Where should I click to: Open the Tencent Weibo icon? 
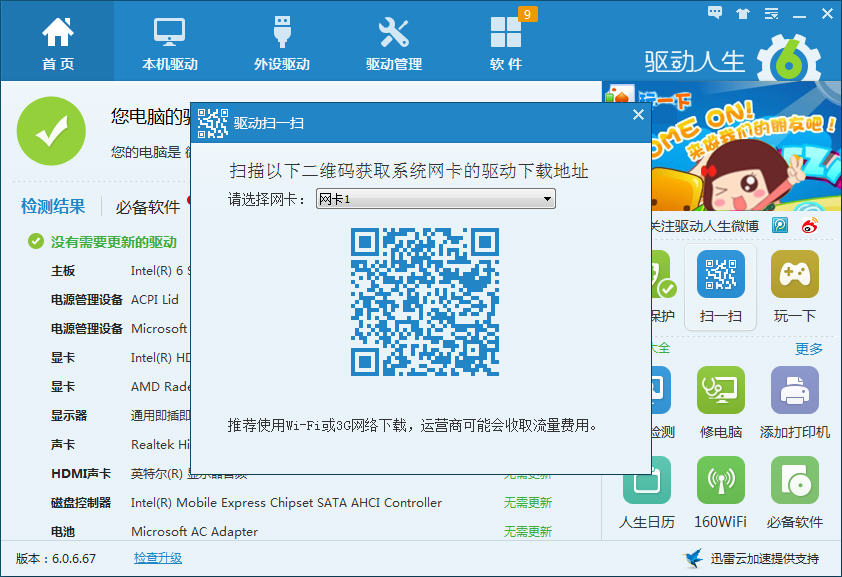click(780, 225)
